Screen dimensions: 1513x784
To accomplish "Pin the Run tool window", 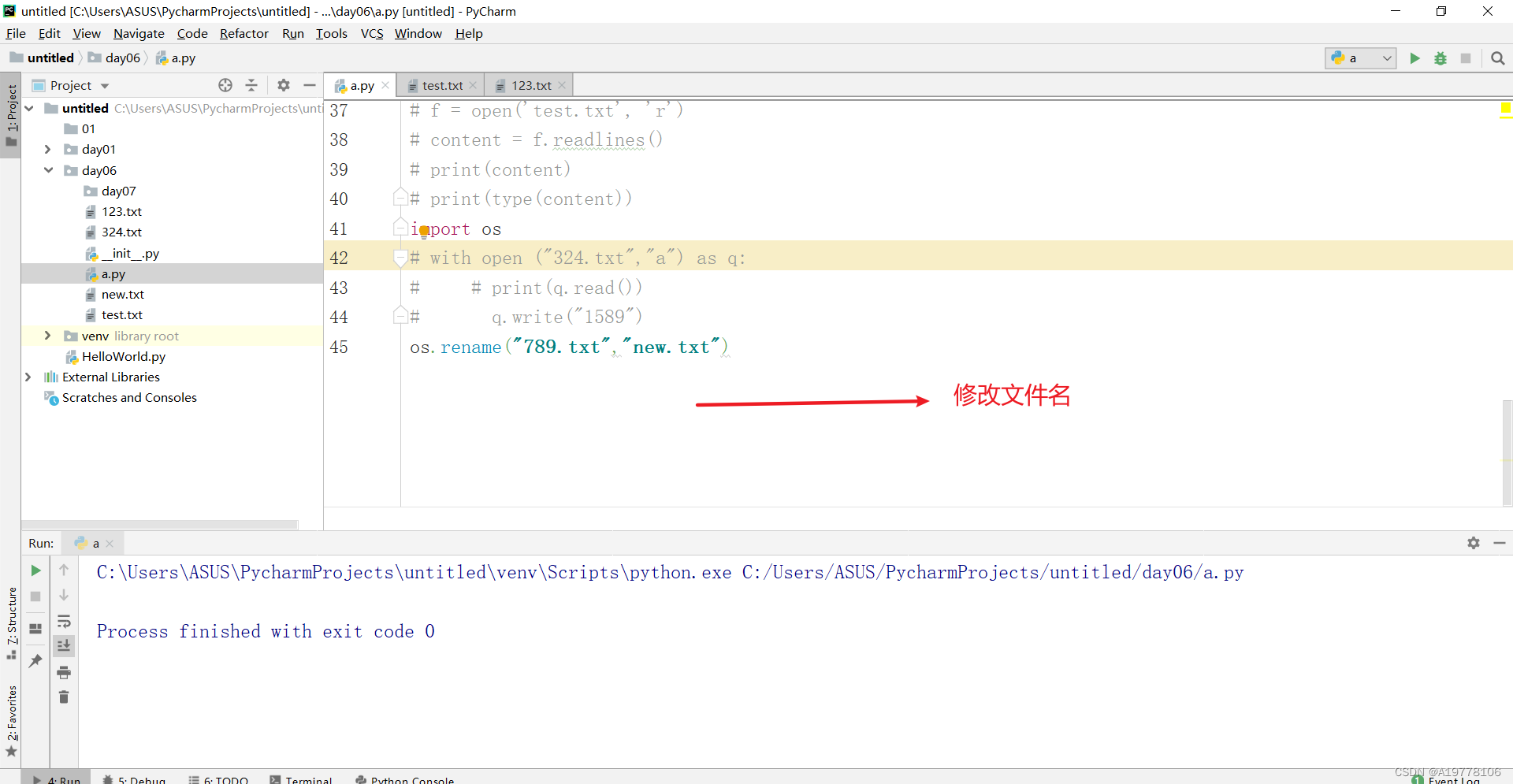I will (x=35, y=661).
